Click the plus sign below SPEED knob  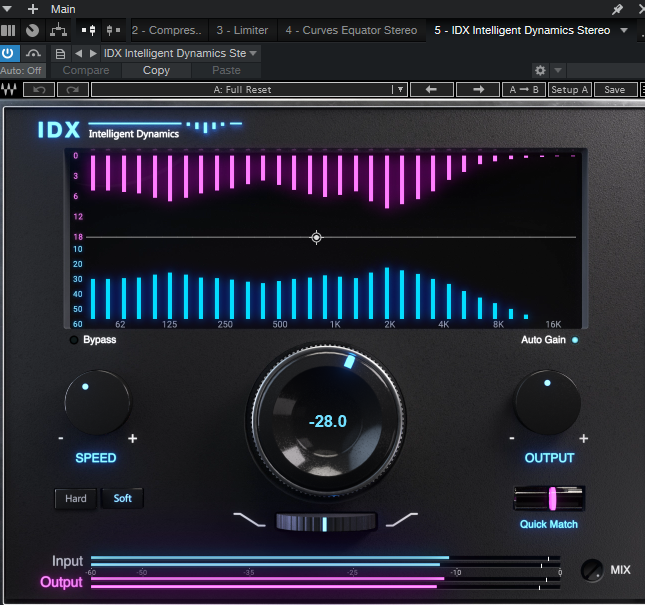(132, 438)
